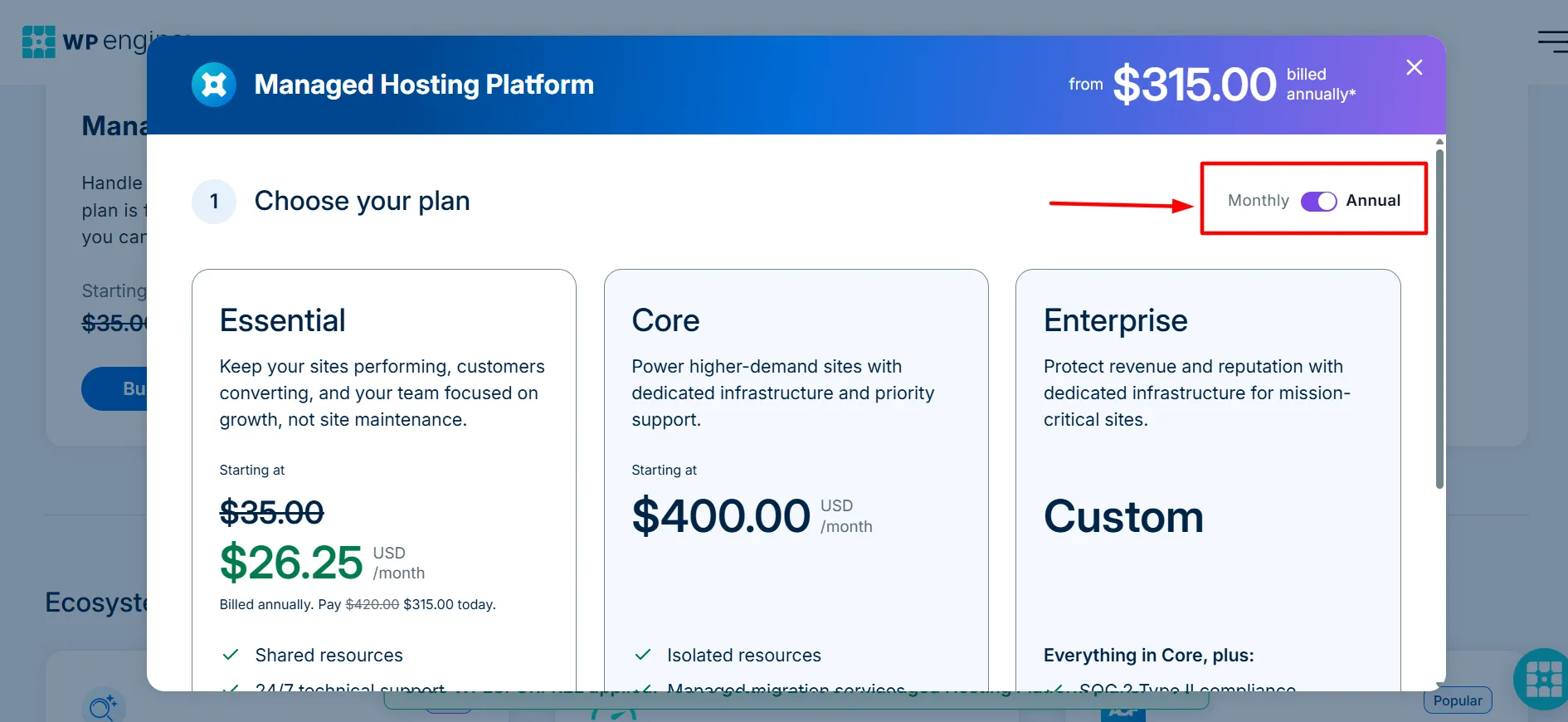
Task: Click the "billed annually*" header note
Action: point(1321,85)
